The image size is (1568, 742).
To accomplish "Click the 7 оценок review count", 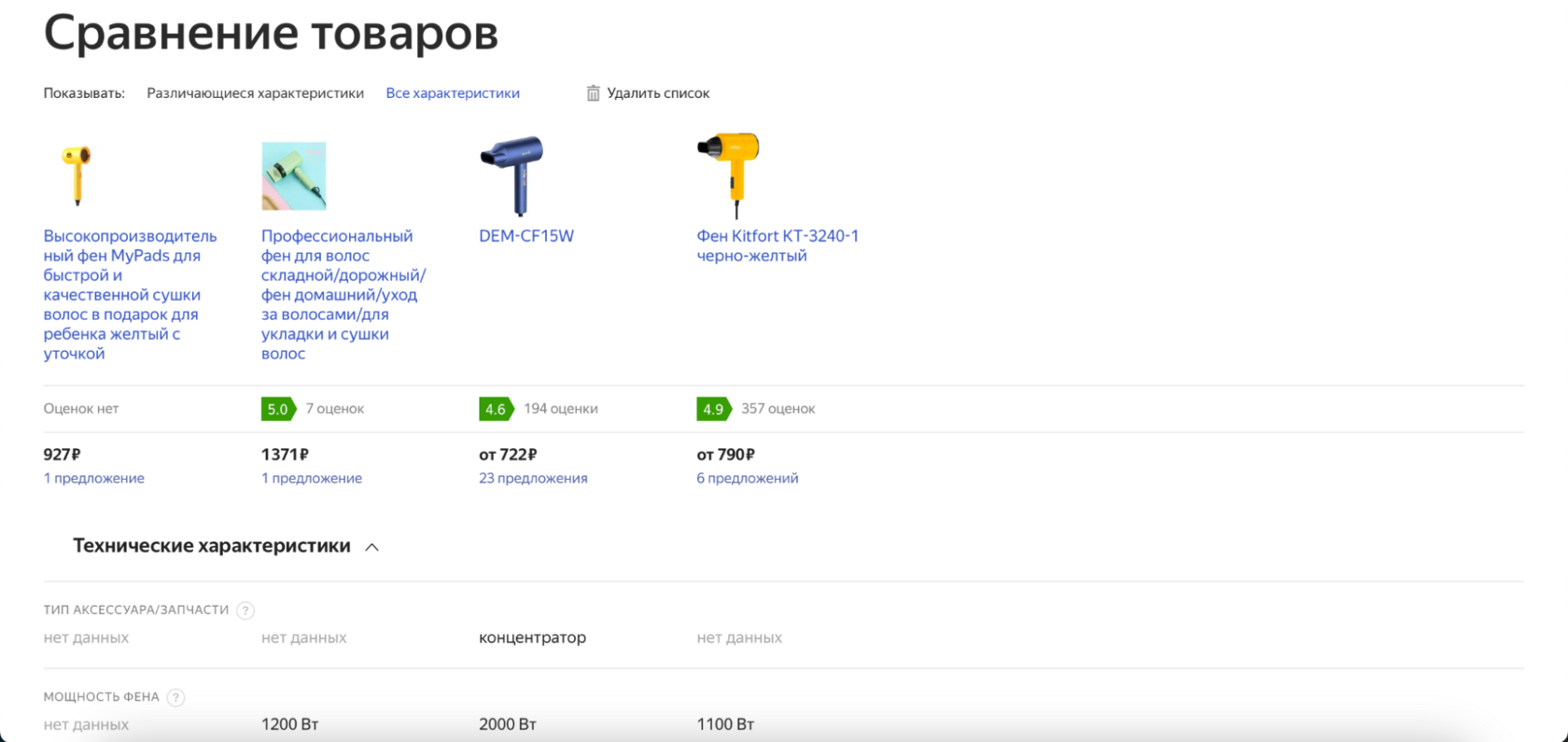I will tap(335, 409).
